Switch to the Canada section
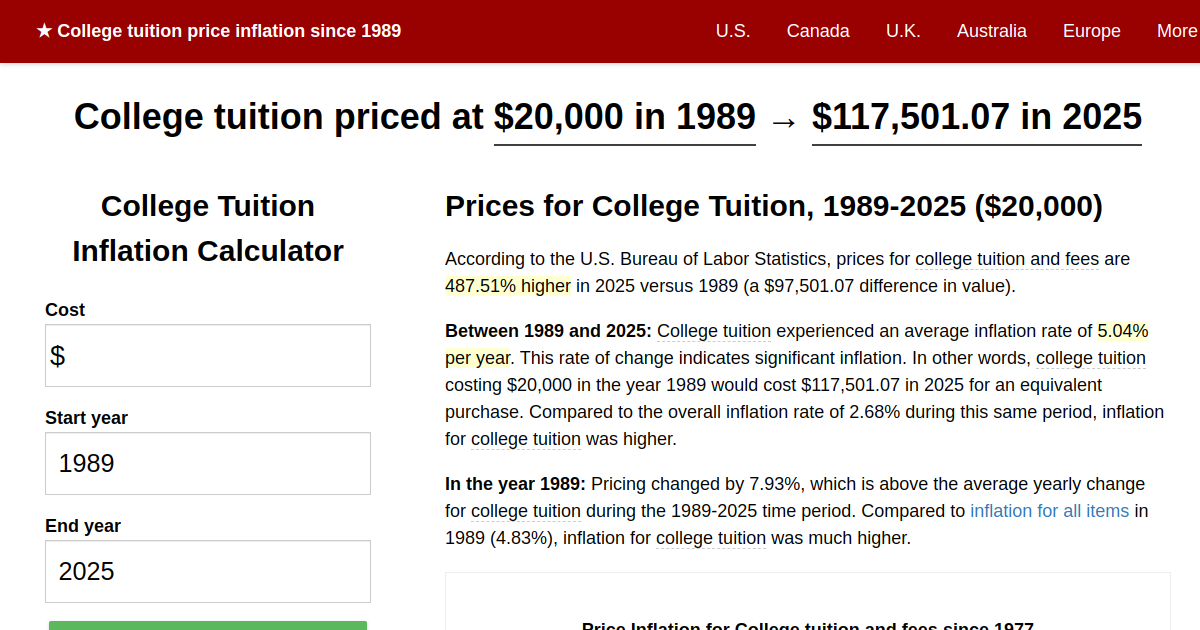Screen dimensions: 1200x630 click(x=818, y=31)
